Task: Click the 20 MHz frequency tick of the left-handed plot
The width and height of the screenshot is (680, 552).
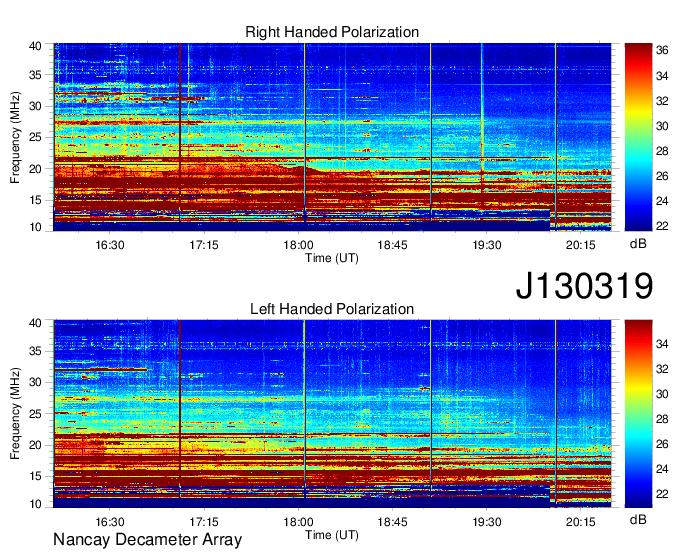Action: 35,445
